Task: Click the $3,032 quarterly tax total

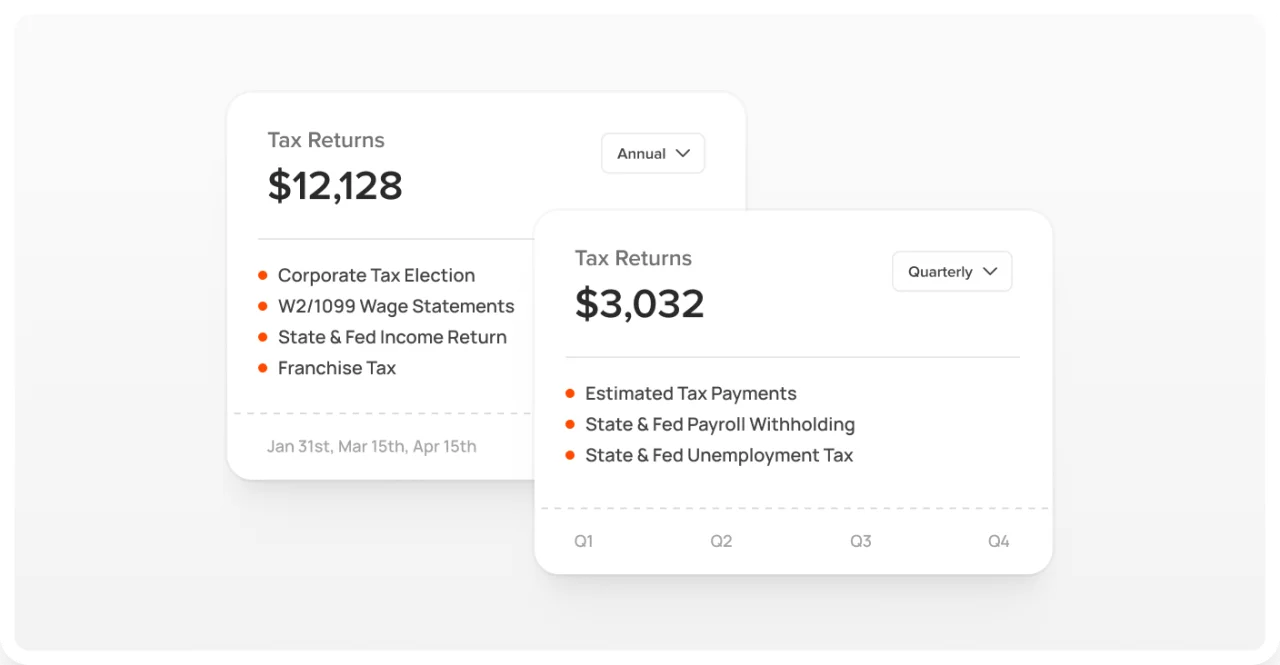Action: pyautogui.click(x=640, y=303)
